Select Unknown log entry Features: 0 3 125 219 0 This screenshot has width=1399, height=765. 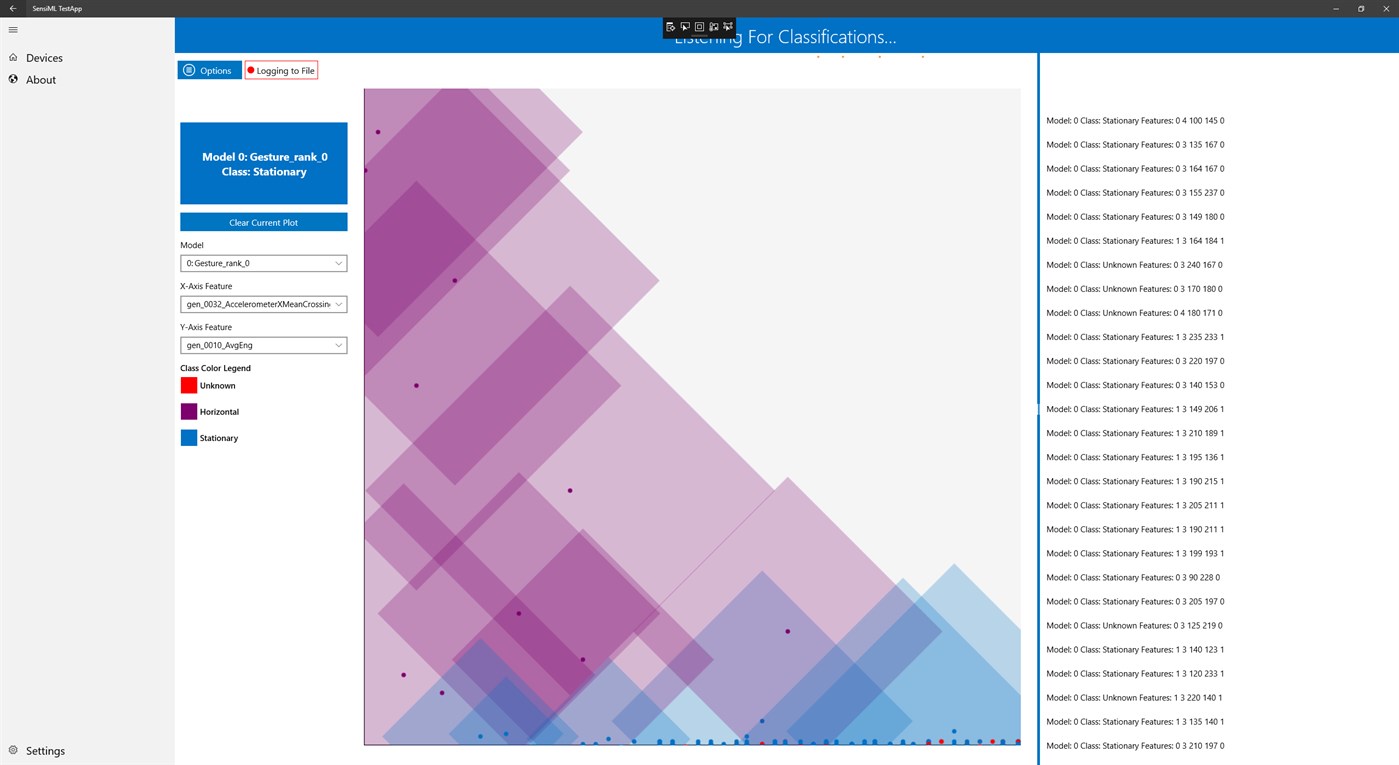(1134, 625)
